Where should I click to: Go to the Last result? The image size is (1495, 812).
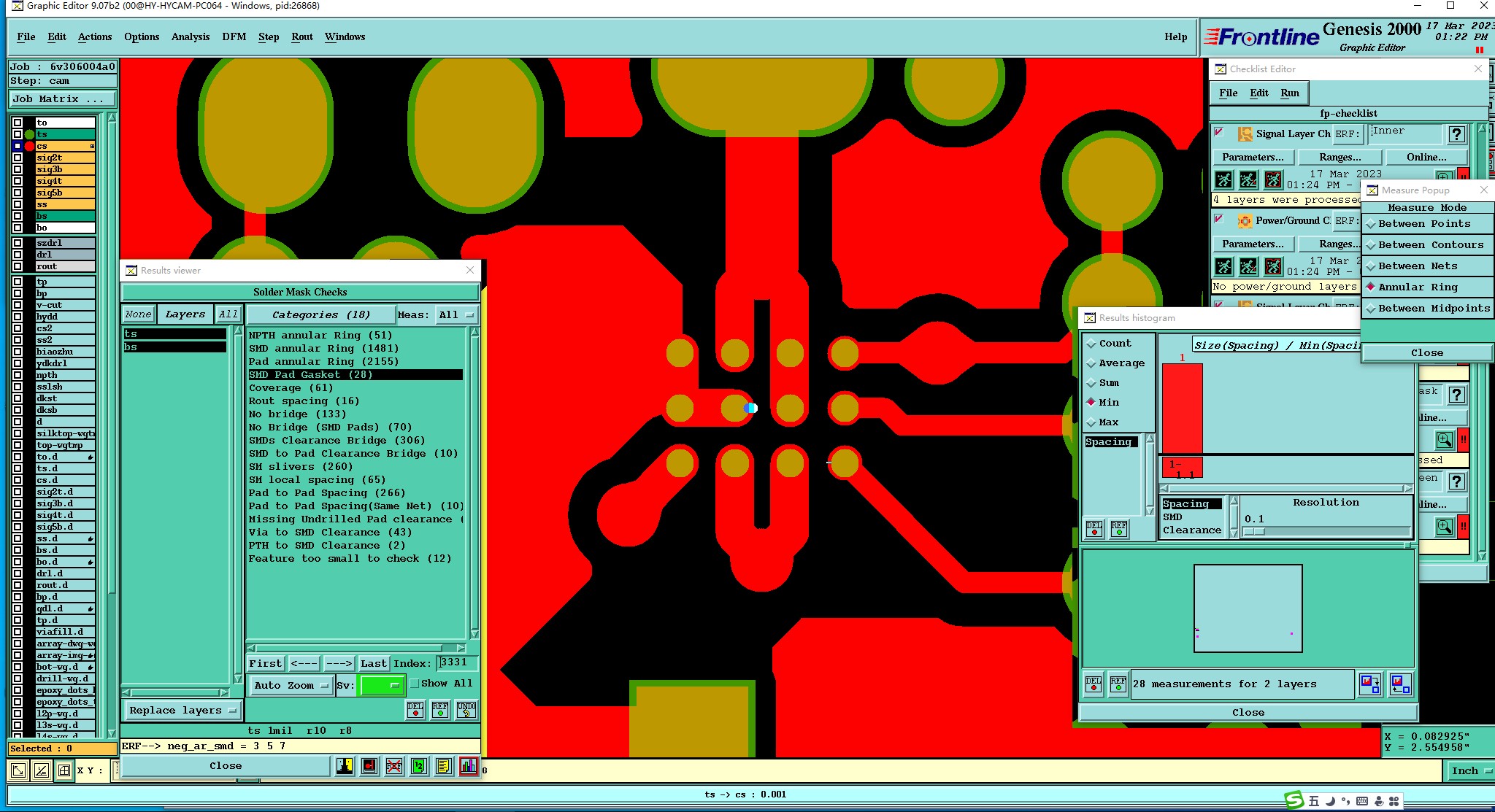[374, 663]
